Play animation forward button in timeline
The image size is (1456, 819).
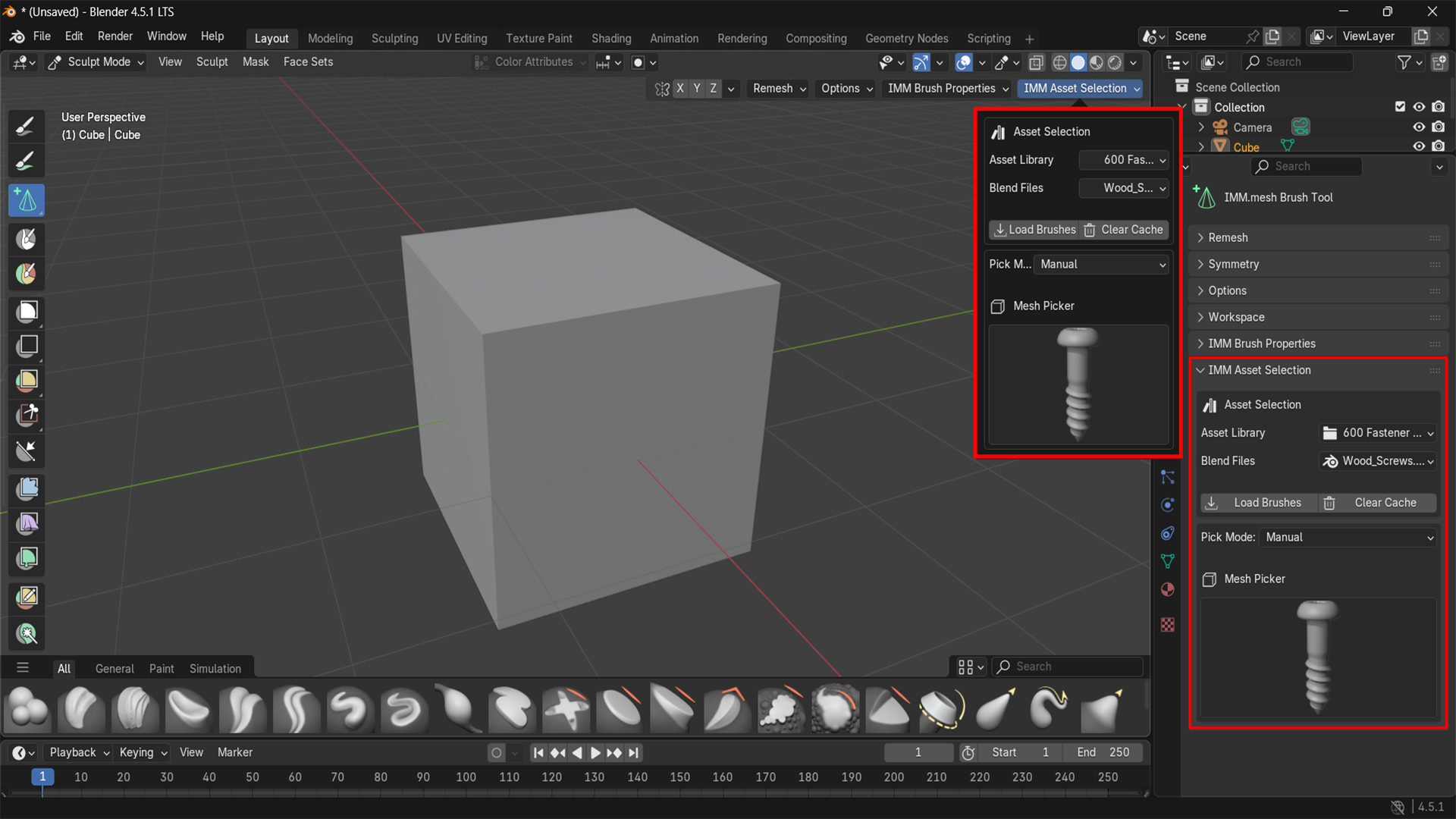tap(595, 752)
